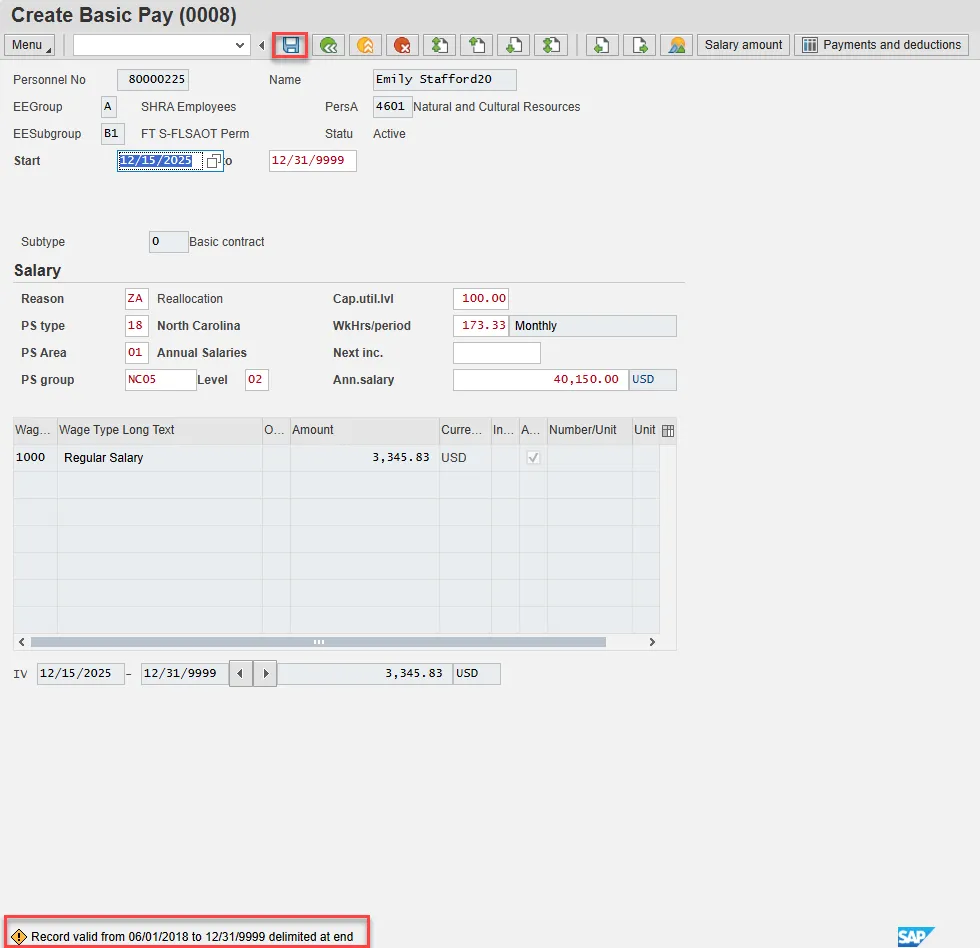Click the PS Area field 01

click(x=136, y=352)
